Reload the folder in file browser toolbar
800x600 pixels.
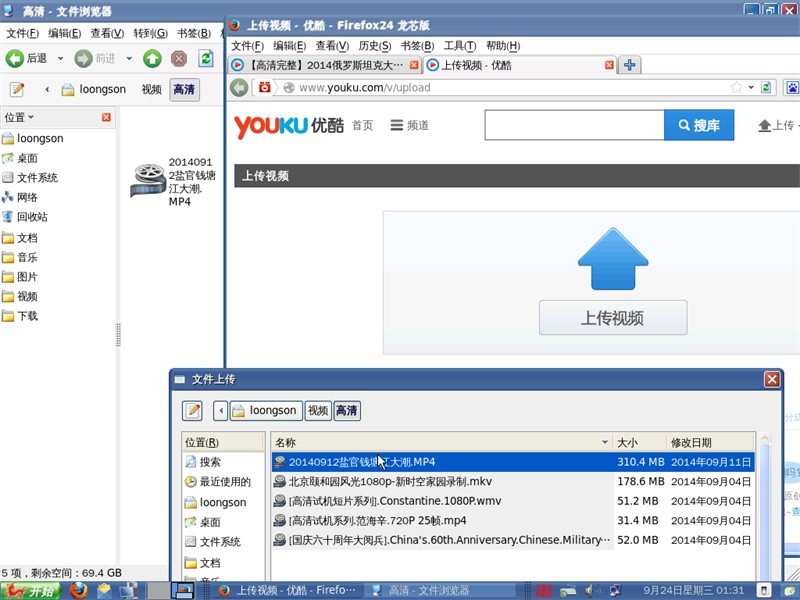tap(206, 58)
